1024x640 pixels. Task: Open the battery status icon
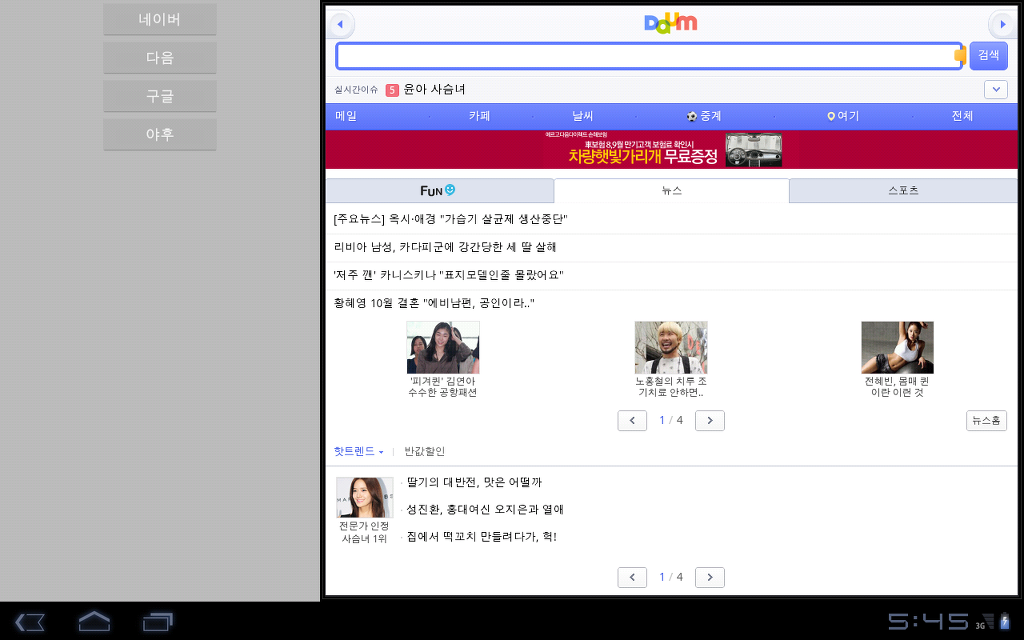coord(1004,622)
